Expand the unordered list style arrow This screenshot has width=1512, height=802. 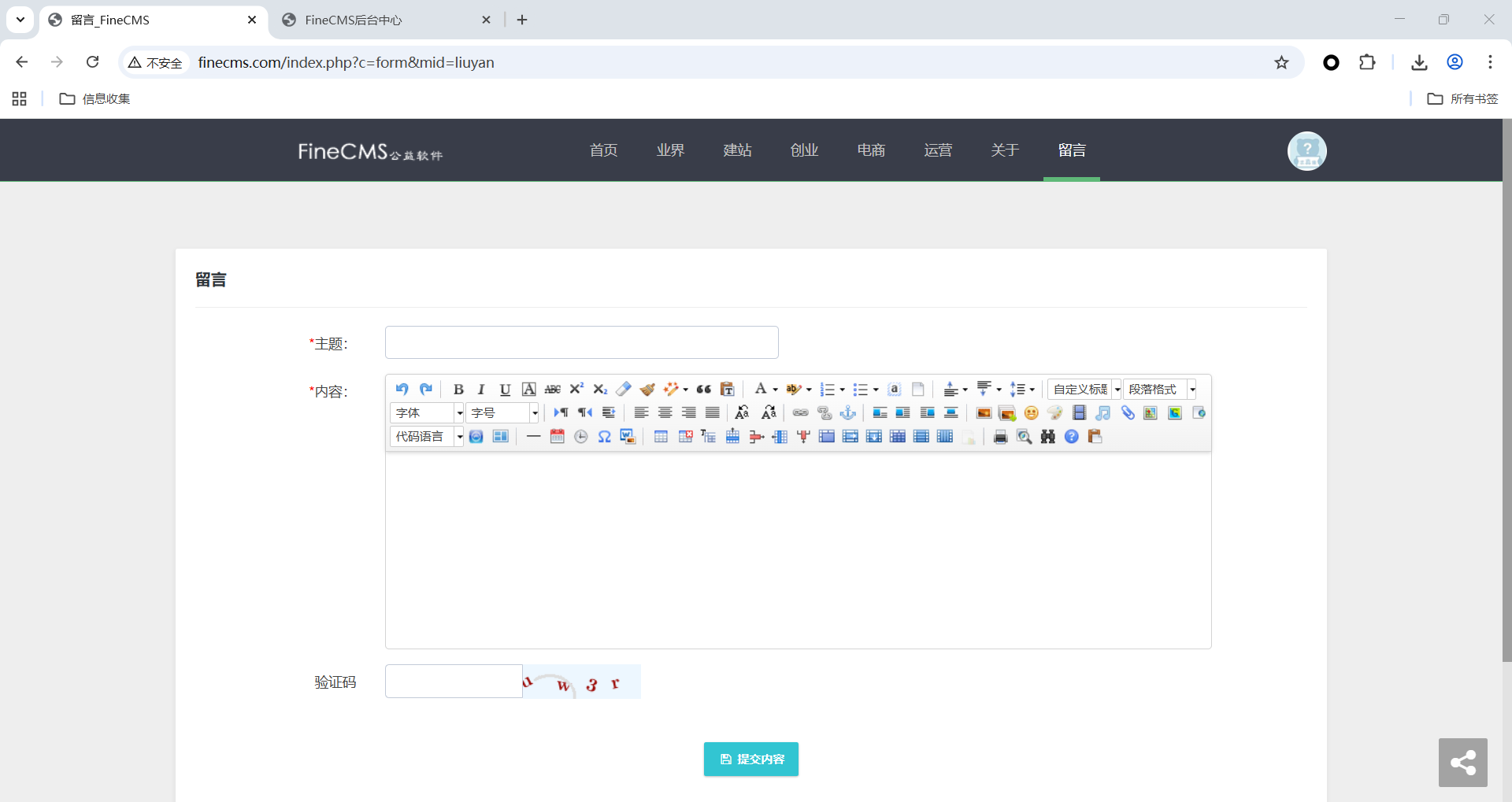(x=876, y=390)
